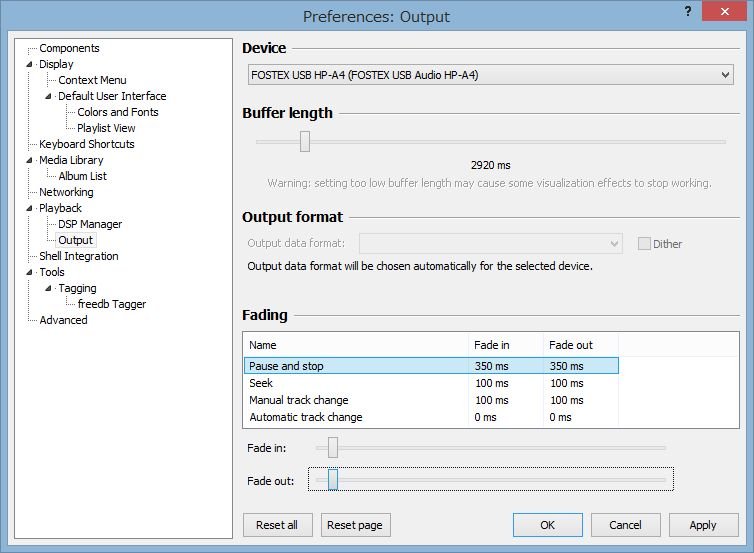Select the Manual track change row
The image size is (754, 553).
431,400
